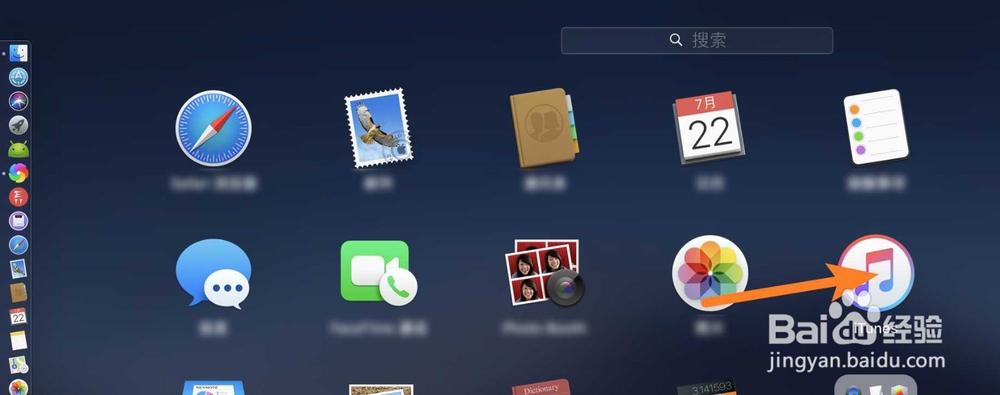
Task: Open the purple floppy disk app in the Dock
Action: click(x=18, y=221)
